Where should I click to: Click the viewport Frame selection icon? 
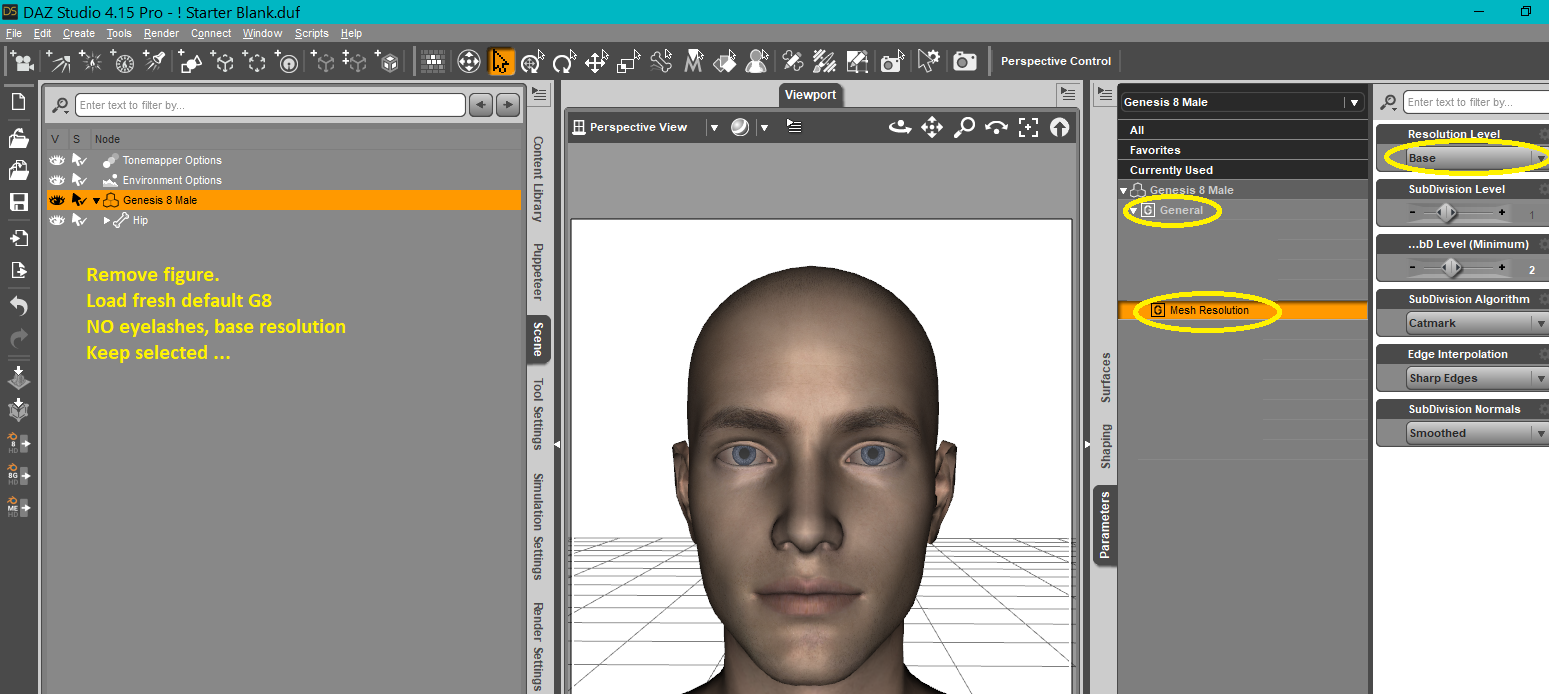click(1028, 127)
